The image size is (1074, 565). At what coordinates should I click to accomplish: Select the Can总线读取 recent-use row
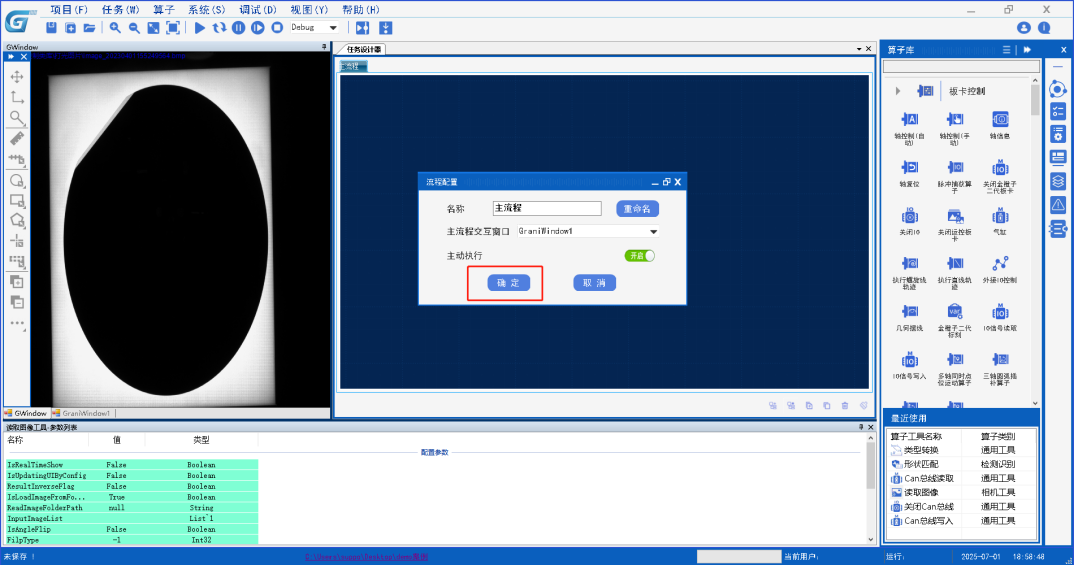coord(962,478)
